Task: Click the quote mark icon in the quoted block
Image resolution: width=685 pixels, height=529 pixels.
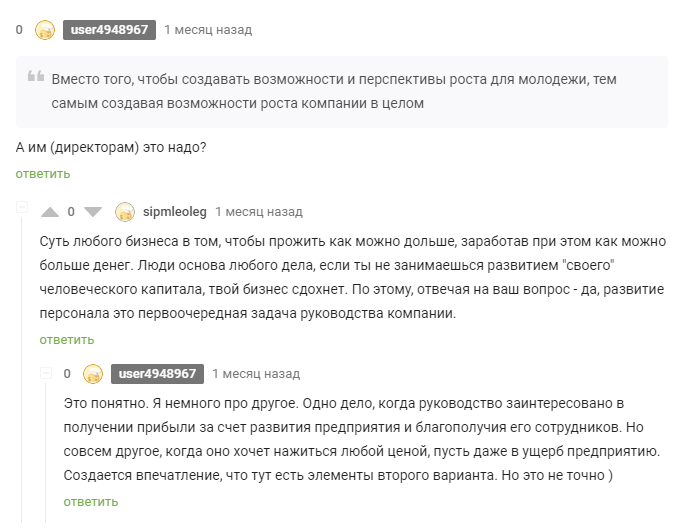Action: pyautogui.click(x=36, y=78)
